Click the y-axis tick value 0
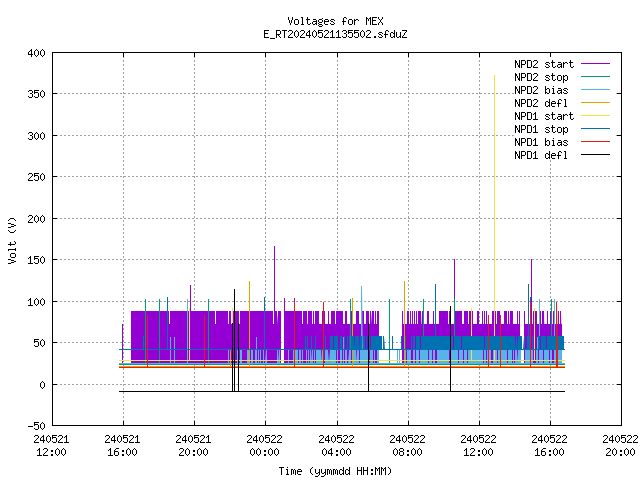Viewport: 640px width, 480px height. click(42, 384)
